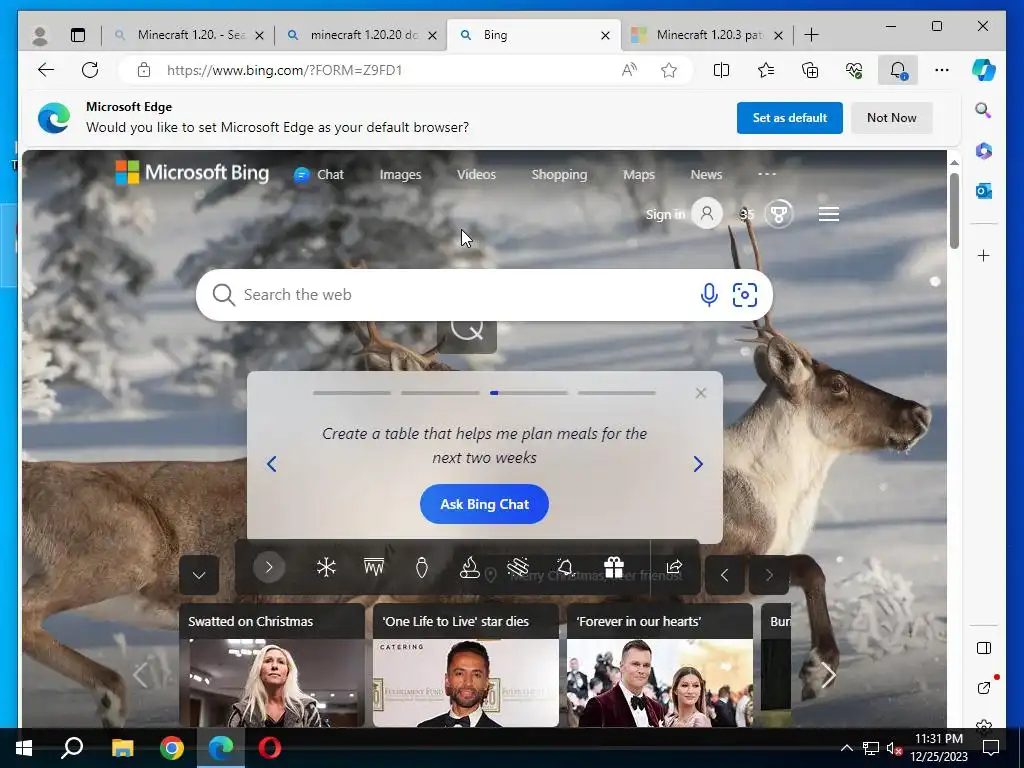Open Microsoft Rewards trophy icon
Screen dimensions: 1024x768
click(778, 214)
